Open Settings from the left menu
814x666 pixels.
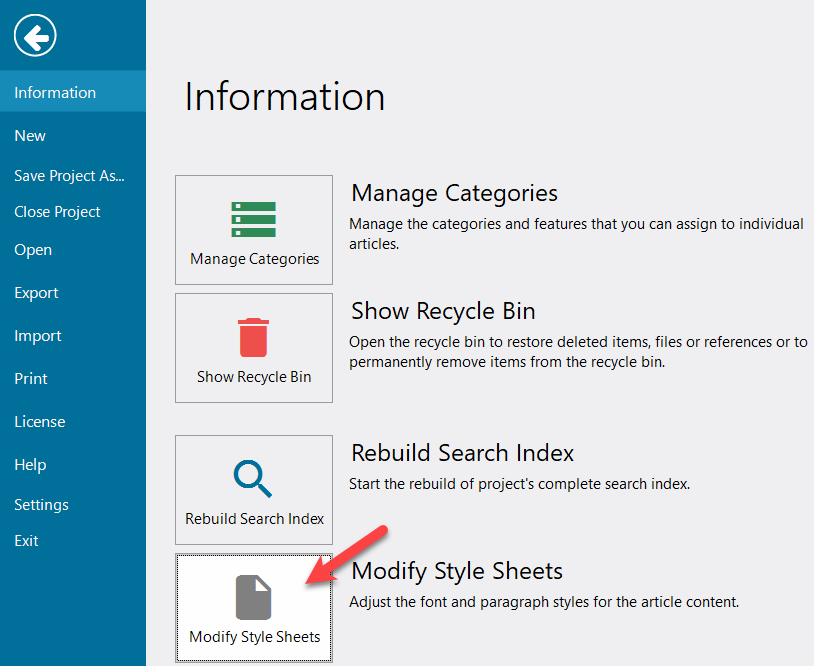click(41, 504)
